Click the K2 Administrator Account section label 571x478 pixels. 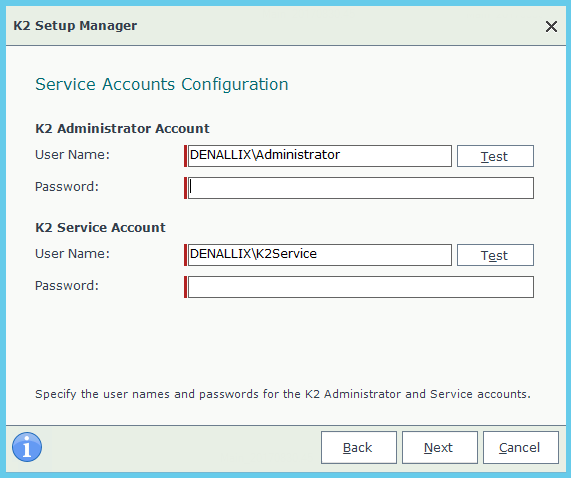coord(122,129)
